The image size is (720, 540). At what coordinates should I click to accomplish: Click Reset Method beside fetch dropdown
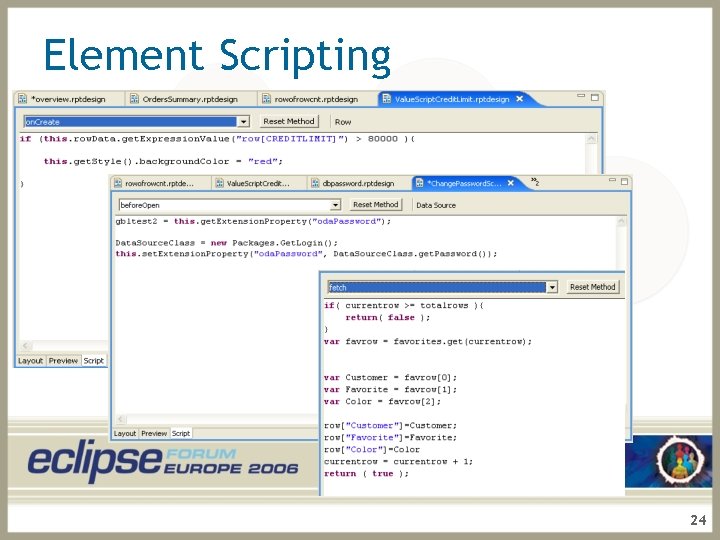click(x=592, y=287)
